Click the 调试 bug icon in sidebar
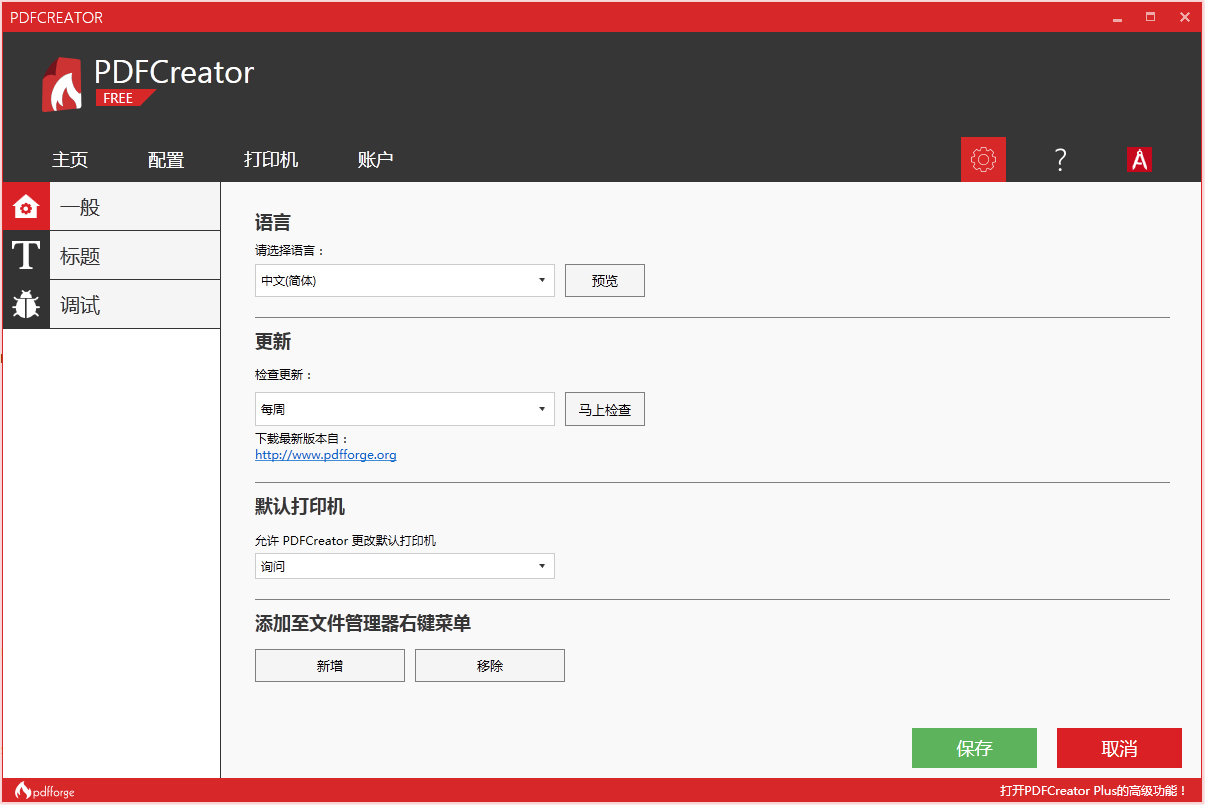Viewport: 1205px width, 805px height. (x=26, y=305)
